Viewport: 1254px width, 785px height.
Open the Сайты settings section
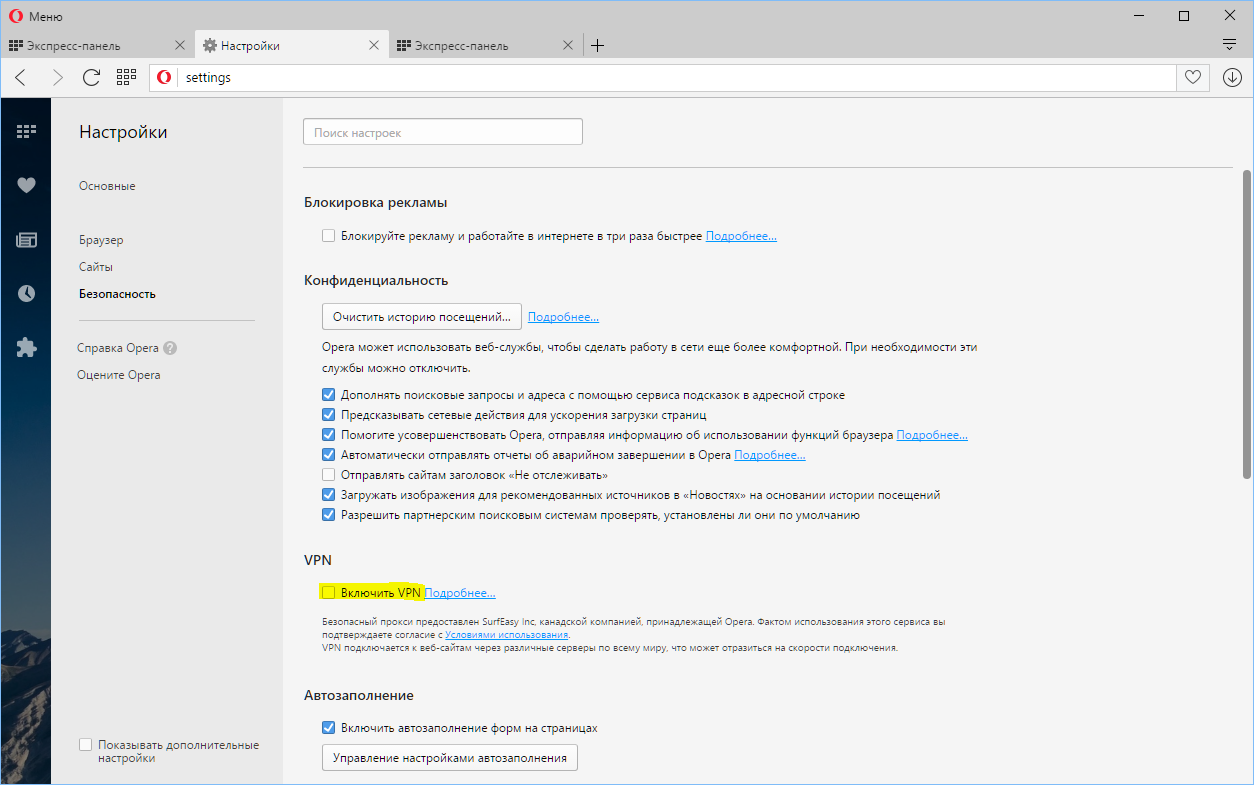pos(96,267)
